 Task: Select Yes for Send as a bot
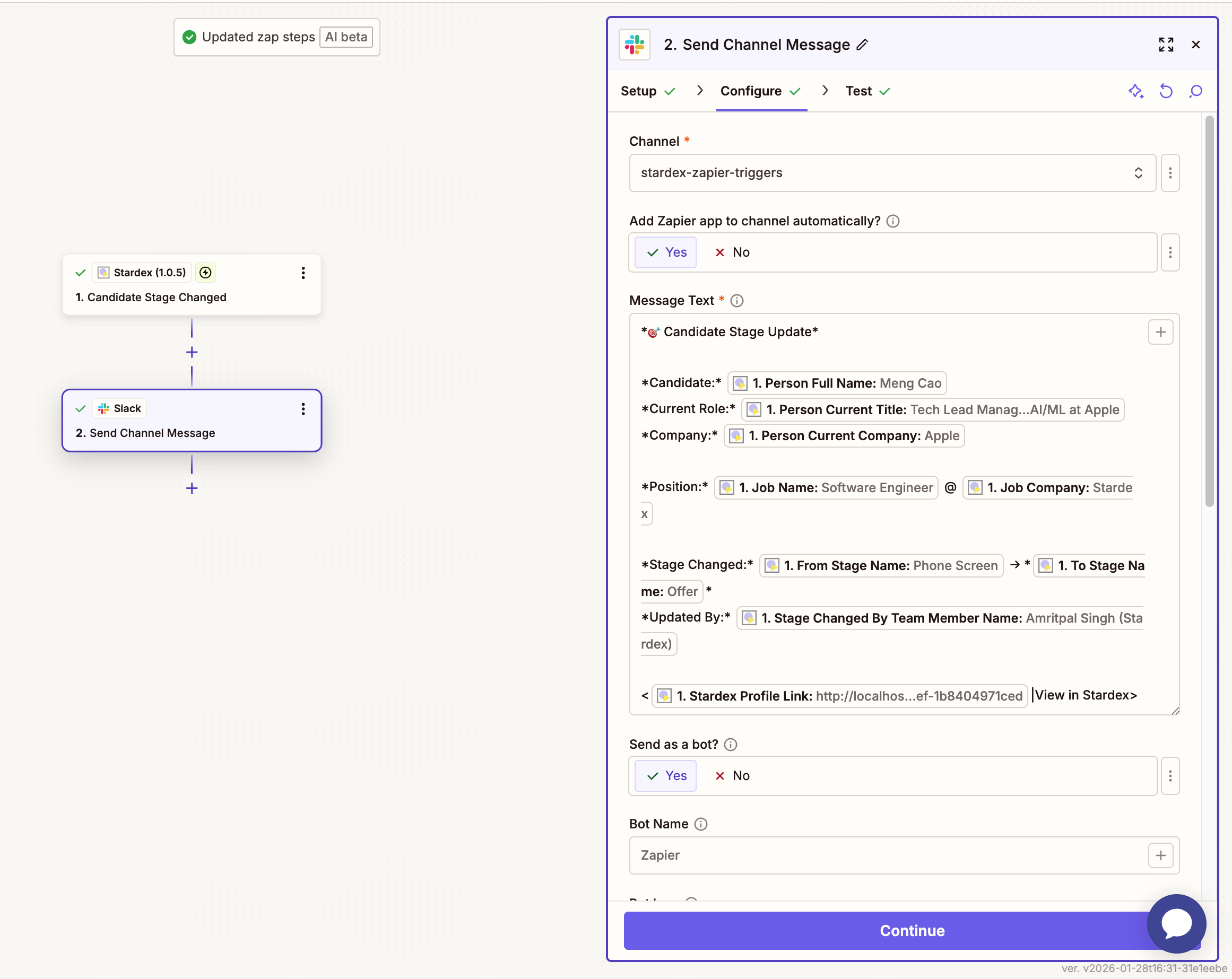(666, 776)
